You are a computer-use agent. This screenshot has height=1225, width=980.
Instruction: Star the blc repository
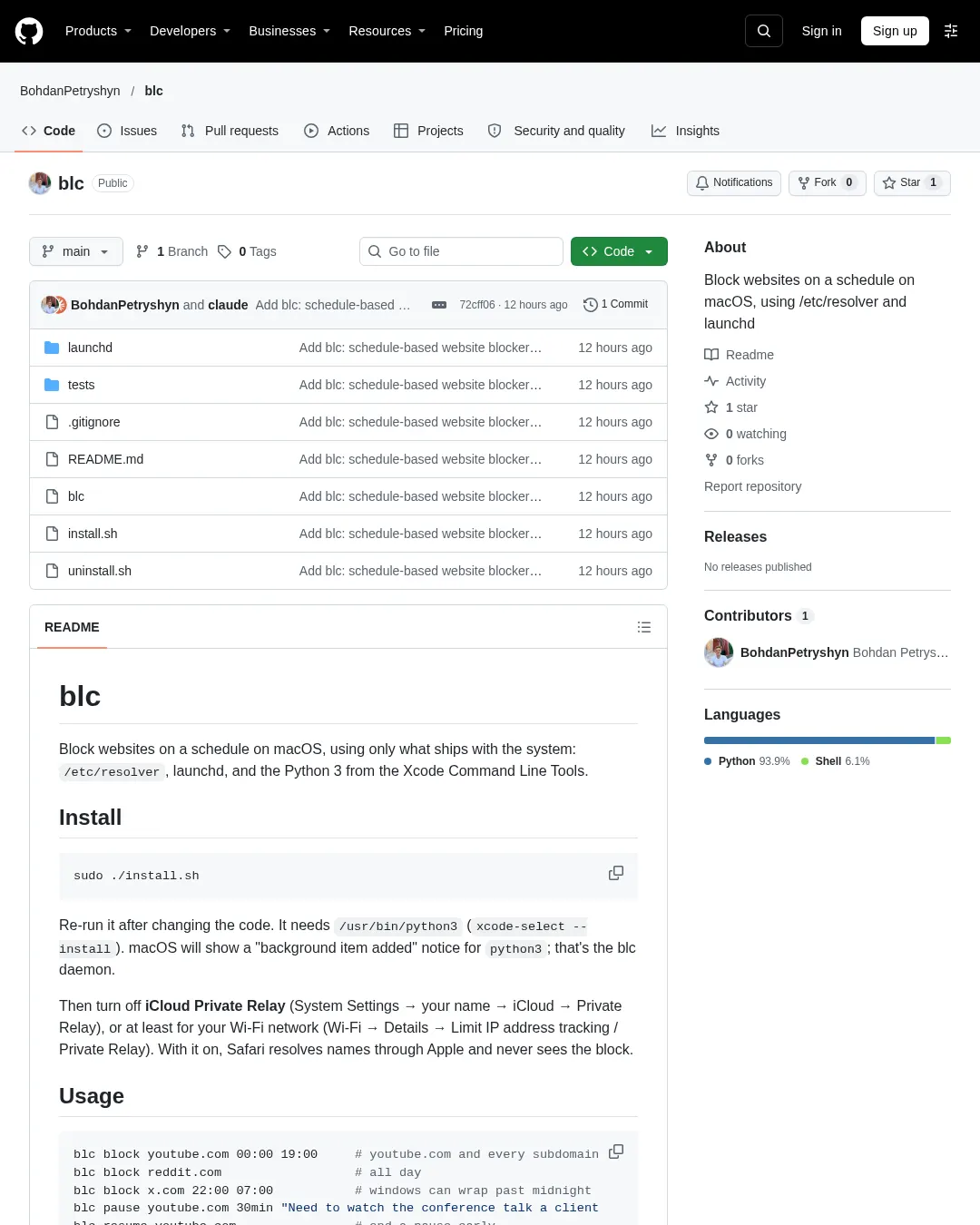tap(912, 182)
